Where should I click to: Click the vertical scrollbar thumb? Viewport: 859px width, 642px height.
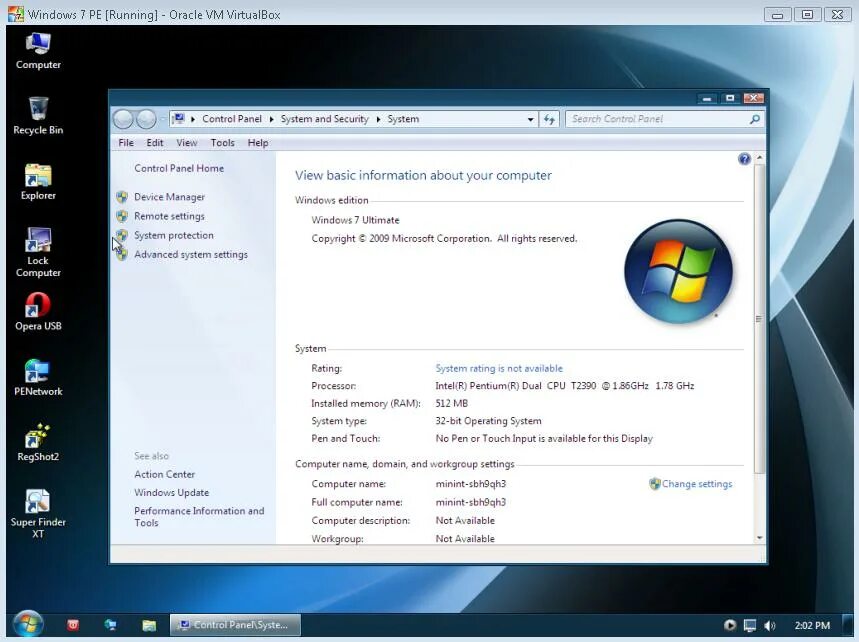[759, 318]
